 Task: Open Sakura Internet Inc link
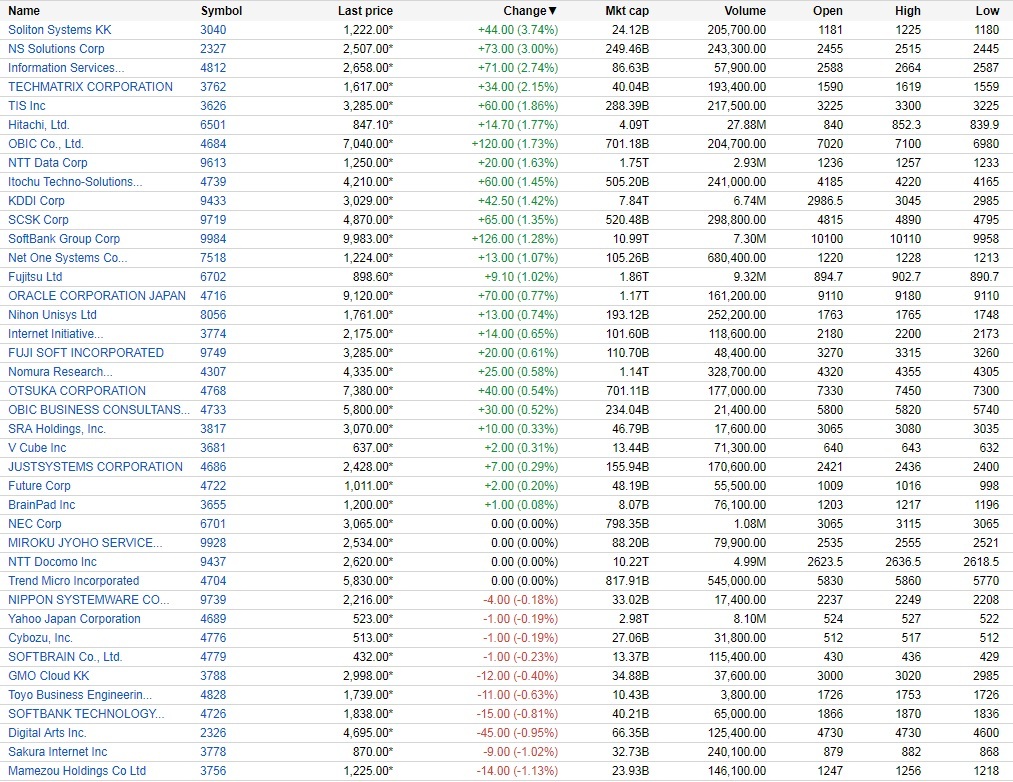(x=57, y=752)
